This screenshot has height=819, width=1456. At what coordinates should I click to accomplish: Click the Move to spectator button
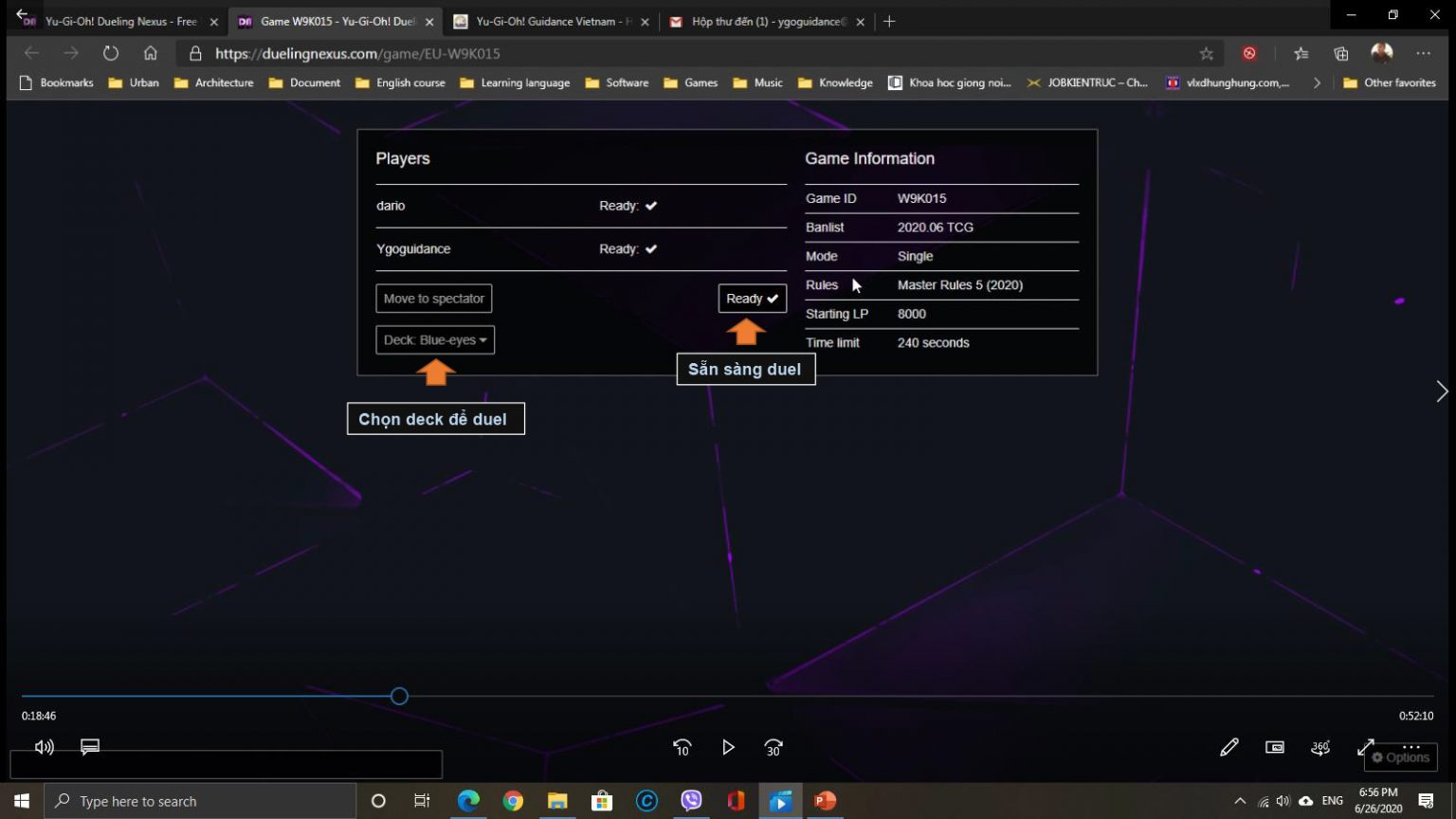tap(433, 298)
